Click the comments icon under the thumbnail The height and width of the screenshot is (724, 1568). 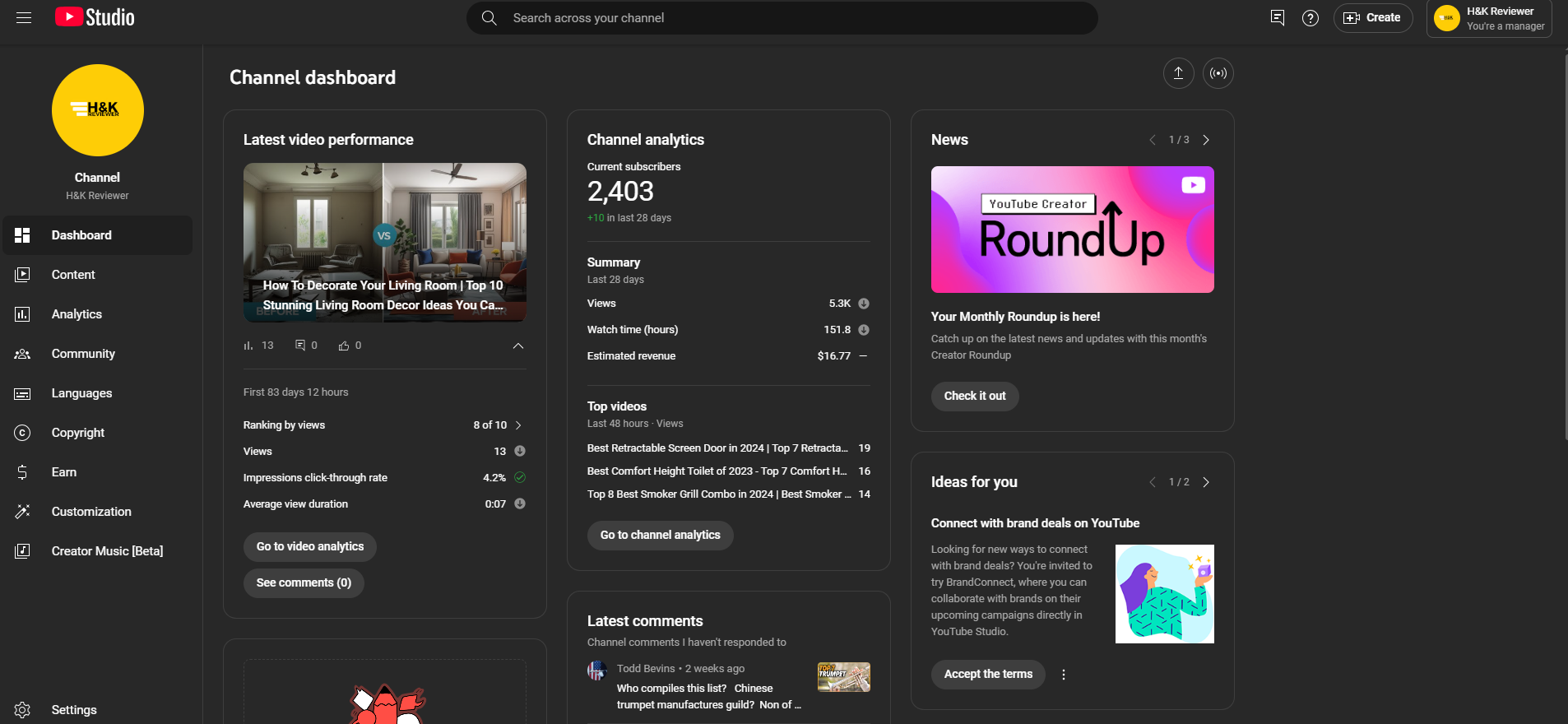pyautogui.click(x=300, y=346)
